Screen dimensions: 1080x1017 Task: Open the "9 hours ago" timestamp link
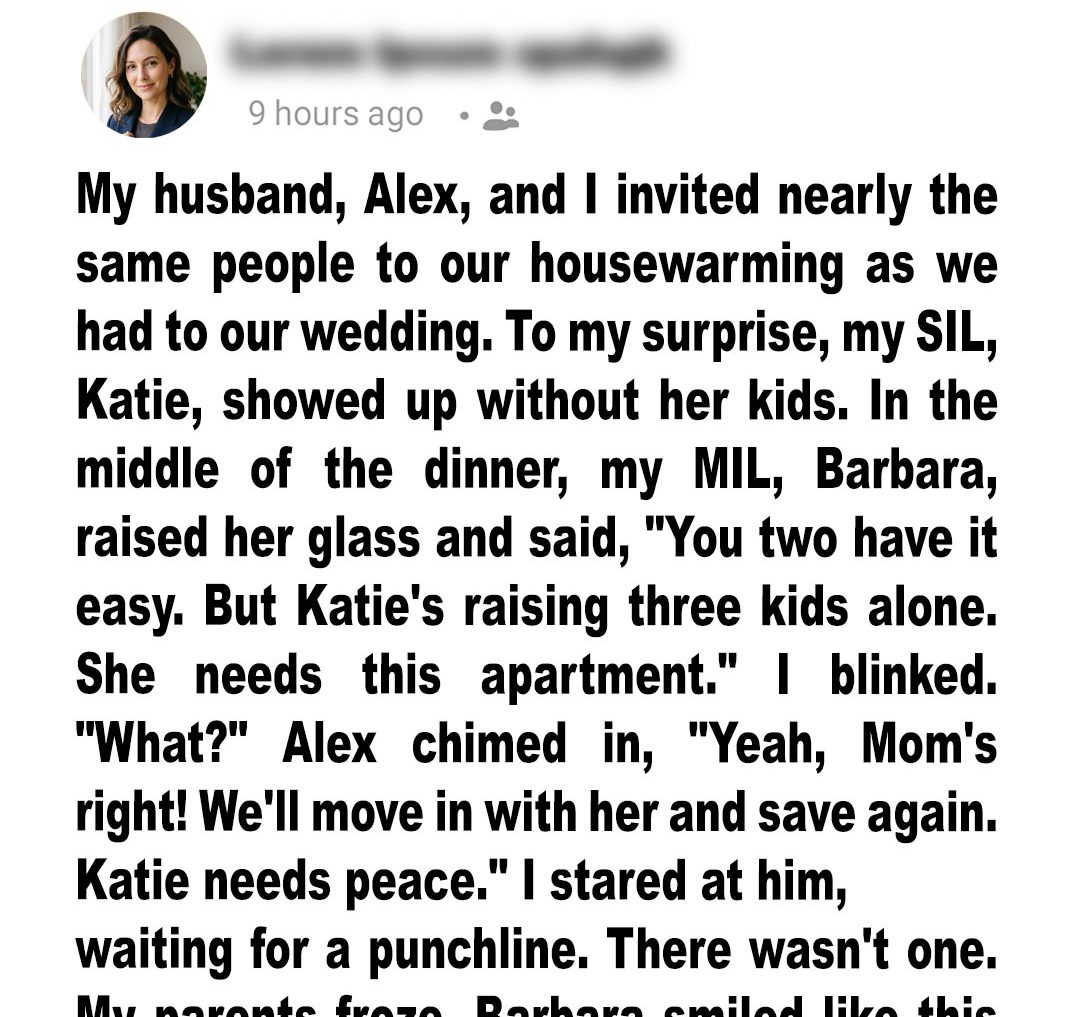(336, 115)
